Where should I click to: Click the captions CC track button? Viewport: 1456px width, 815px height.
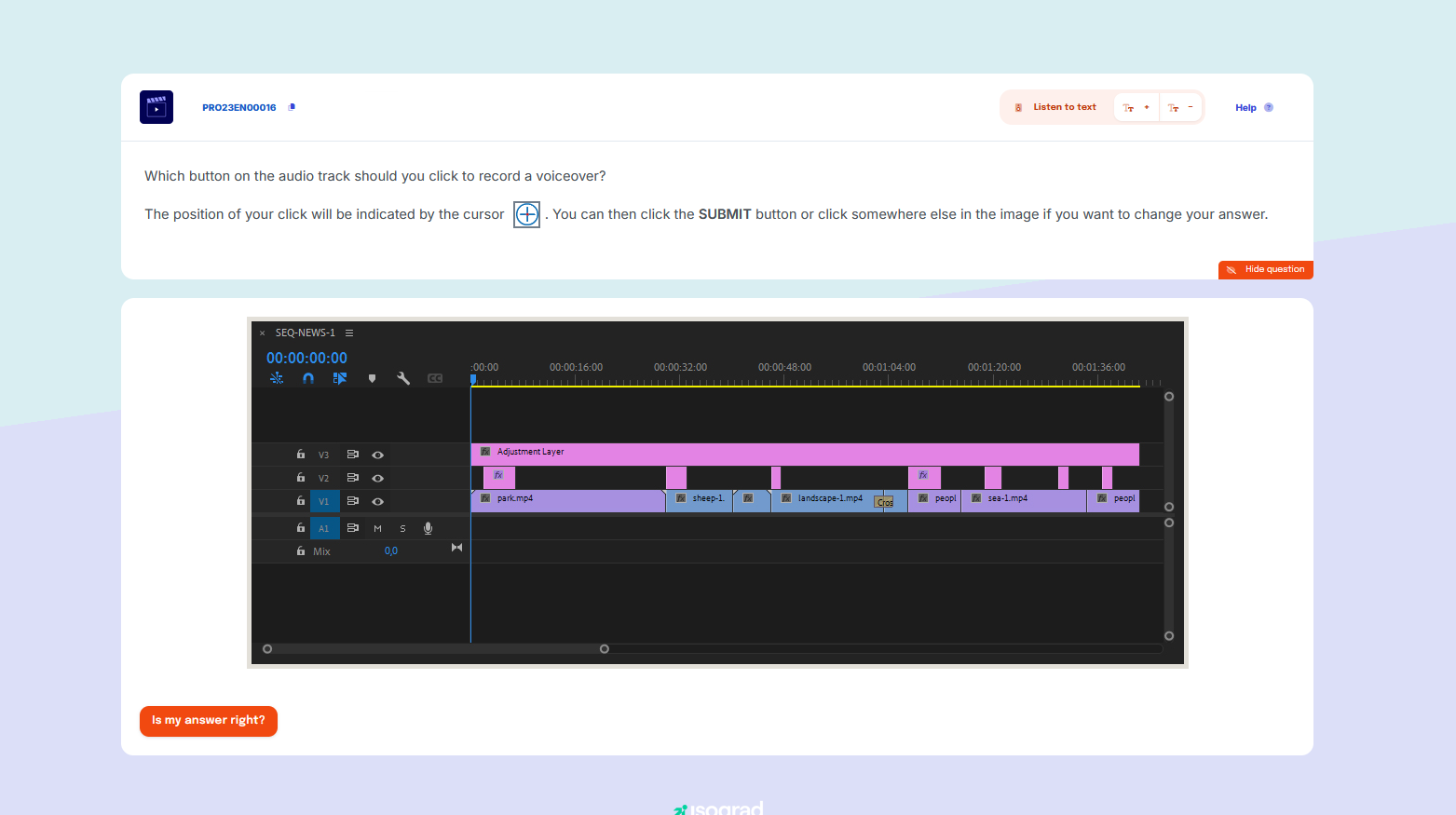click(x=435, y=378)
